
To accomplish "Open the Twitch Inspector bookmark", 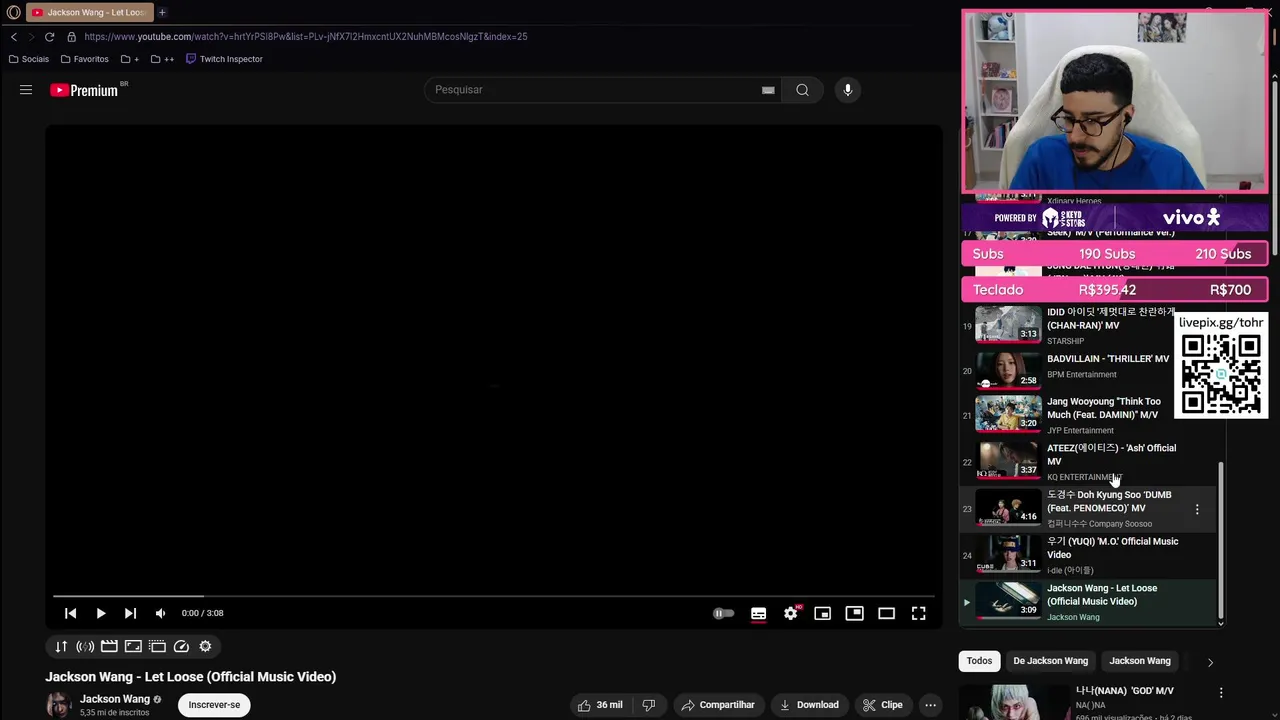I will [224, 59].
